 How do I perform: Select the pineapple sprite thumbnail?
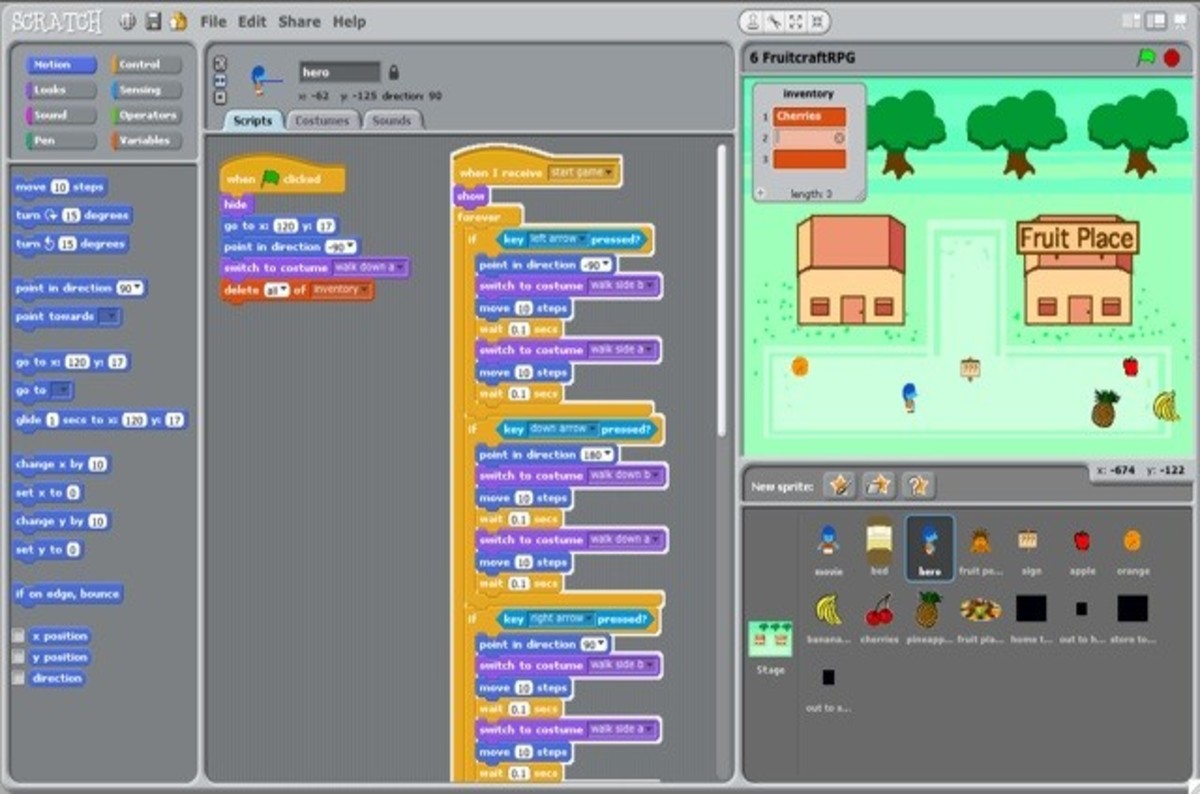click(928, 611)
